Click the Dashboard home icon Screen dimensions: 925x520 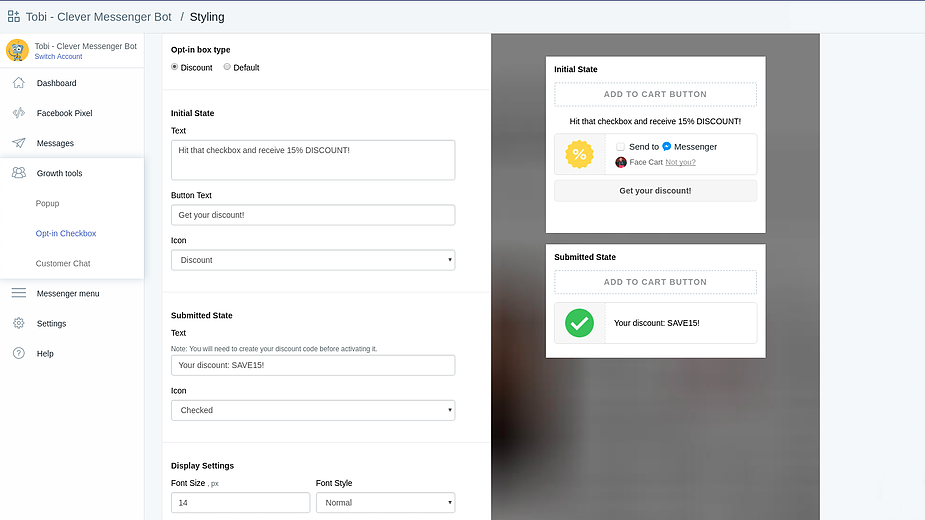19,83
